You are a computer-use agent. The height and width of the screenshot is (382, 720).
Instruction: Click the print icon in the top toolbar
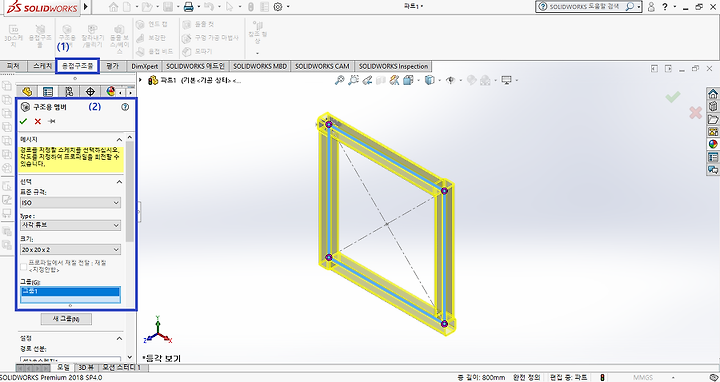pos(188,7)
